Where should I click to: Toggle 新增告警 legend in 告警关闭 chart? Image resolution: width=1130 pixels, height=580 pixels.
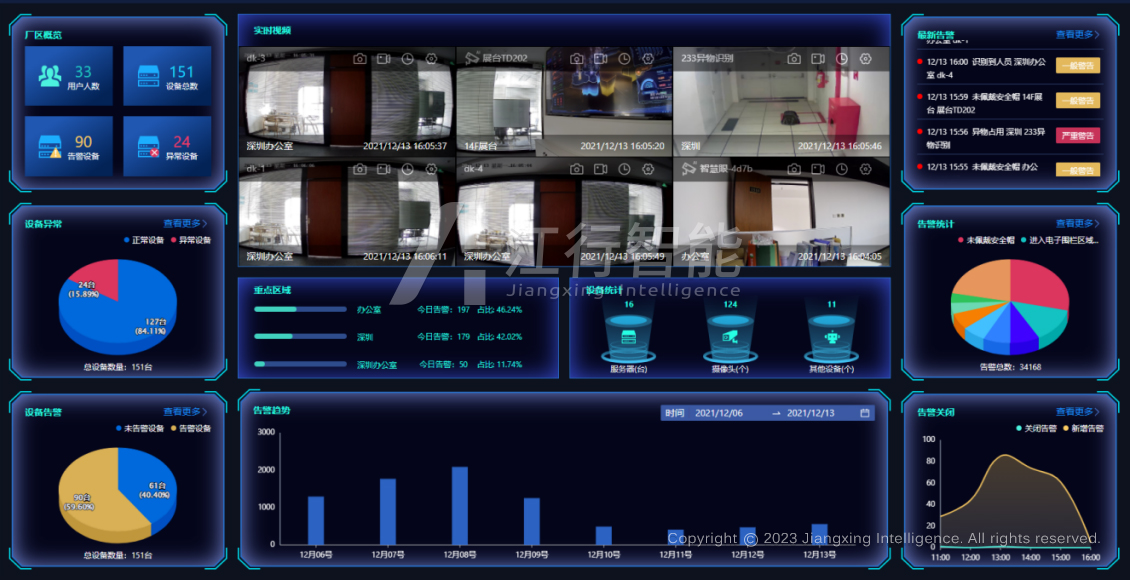(x=1083, y=428)
